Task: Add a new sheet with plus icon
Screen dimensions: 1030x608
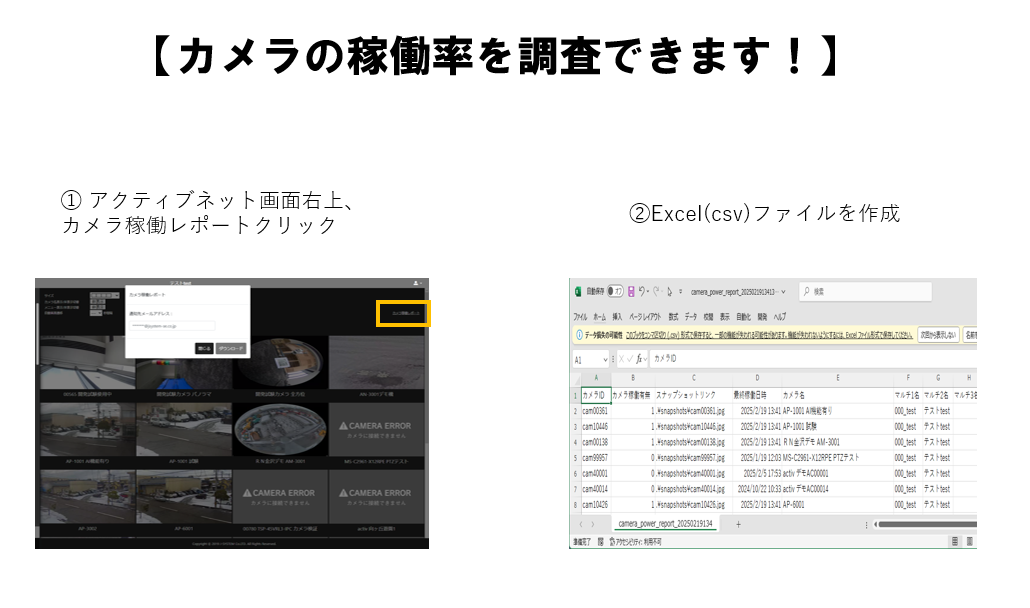Action: pos(738,524)
